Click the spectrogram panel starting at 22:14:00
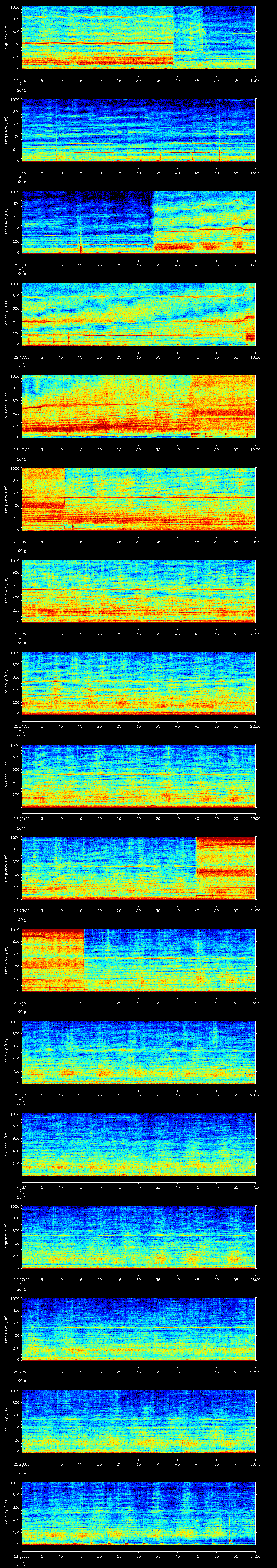Viewport: 277px width, 1568px height. [139, 38]
